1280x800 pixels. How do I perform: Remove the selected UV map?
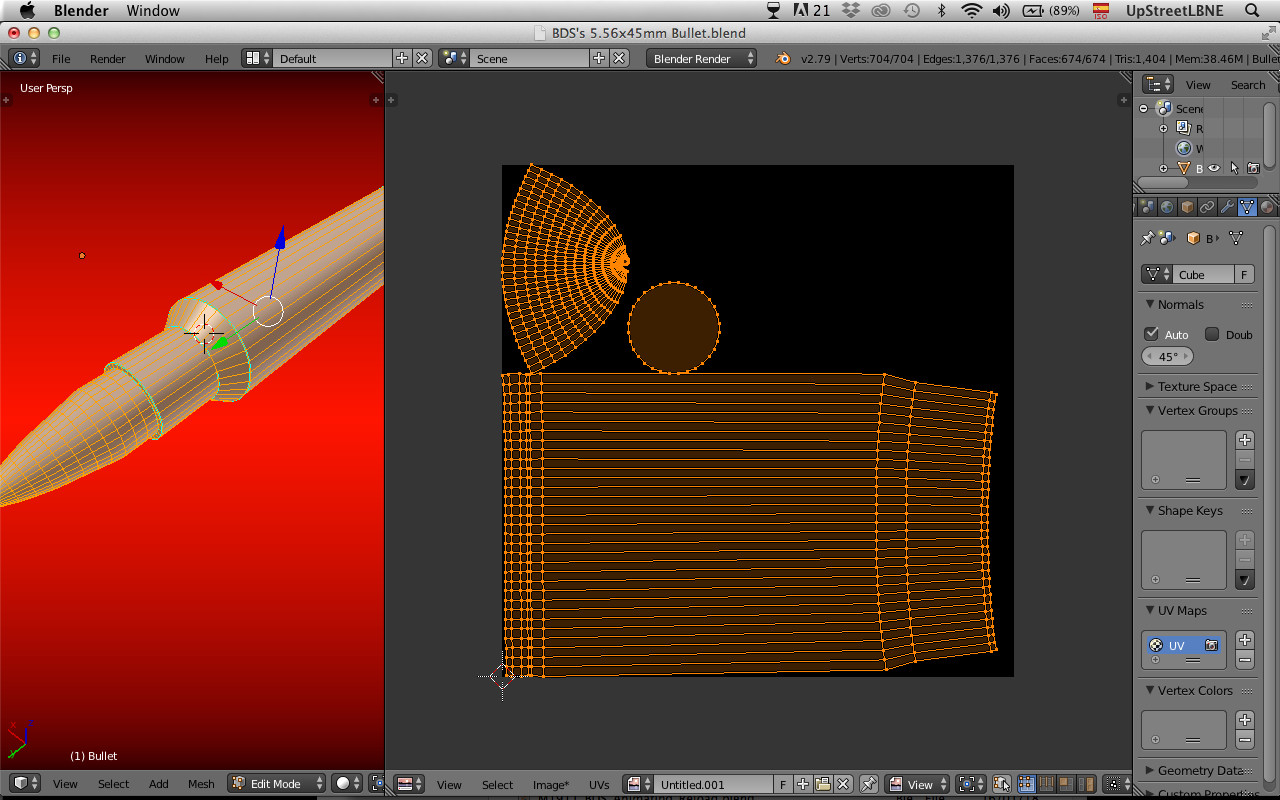[x=1244, y=660]
